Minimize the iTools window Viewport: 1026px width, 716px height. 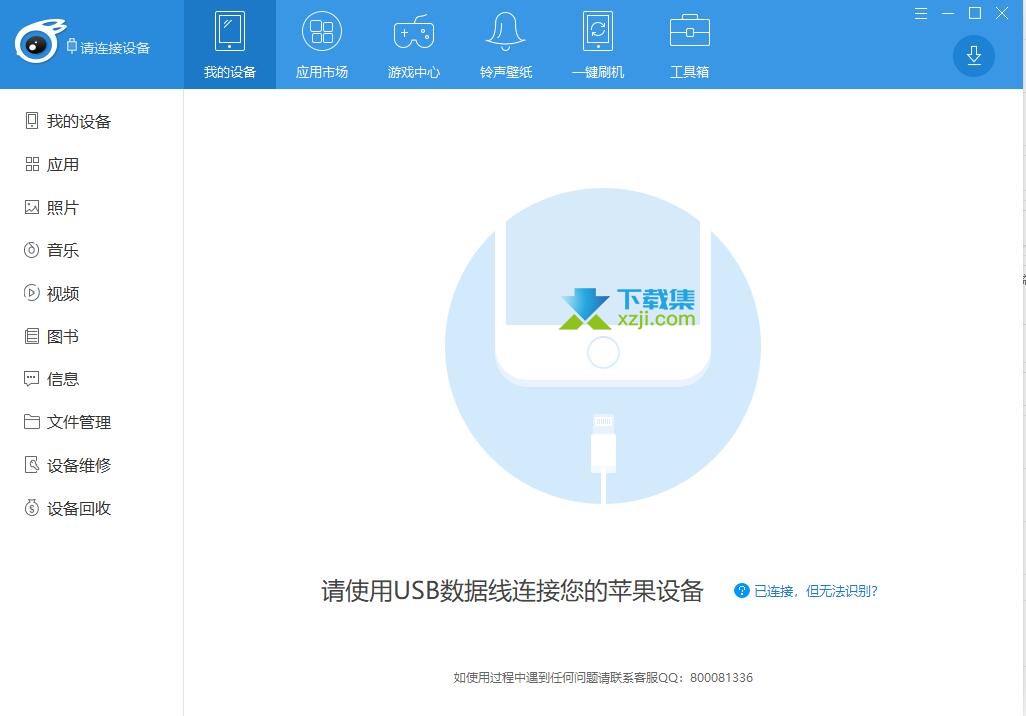[x=948, y=13]
